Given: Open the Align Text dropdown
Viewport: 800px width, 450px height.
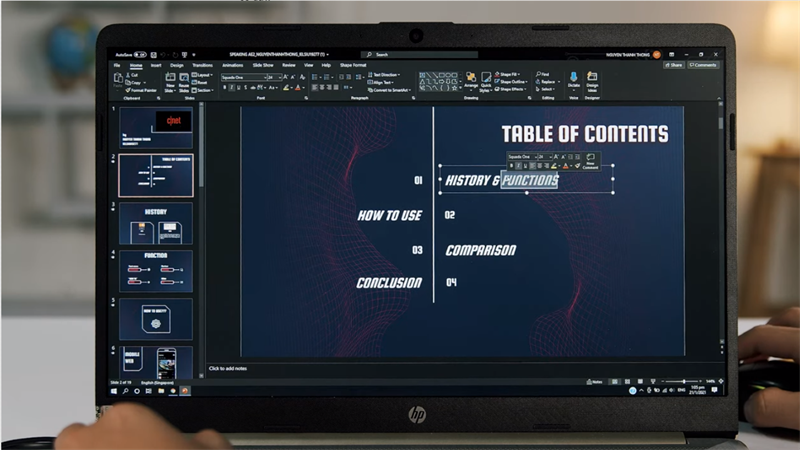Looking at the screenshot, I should pos(380,83).
